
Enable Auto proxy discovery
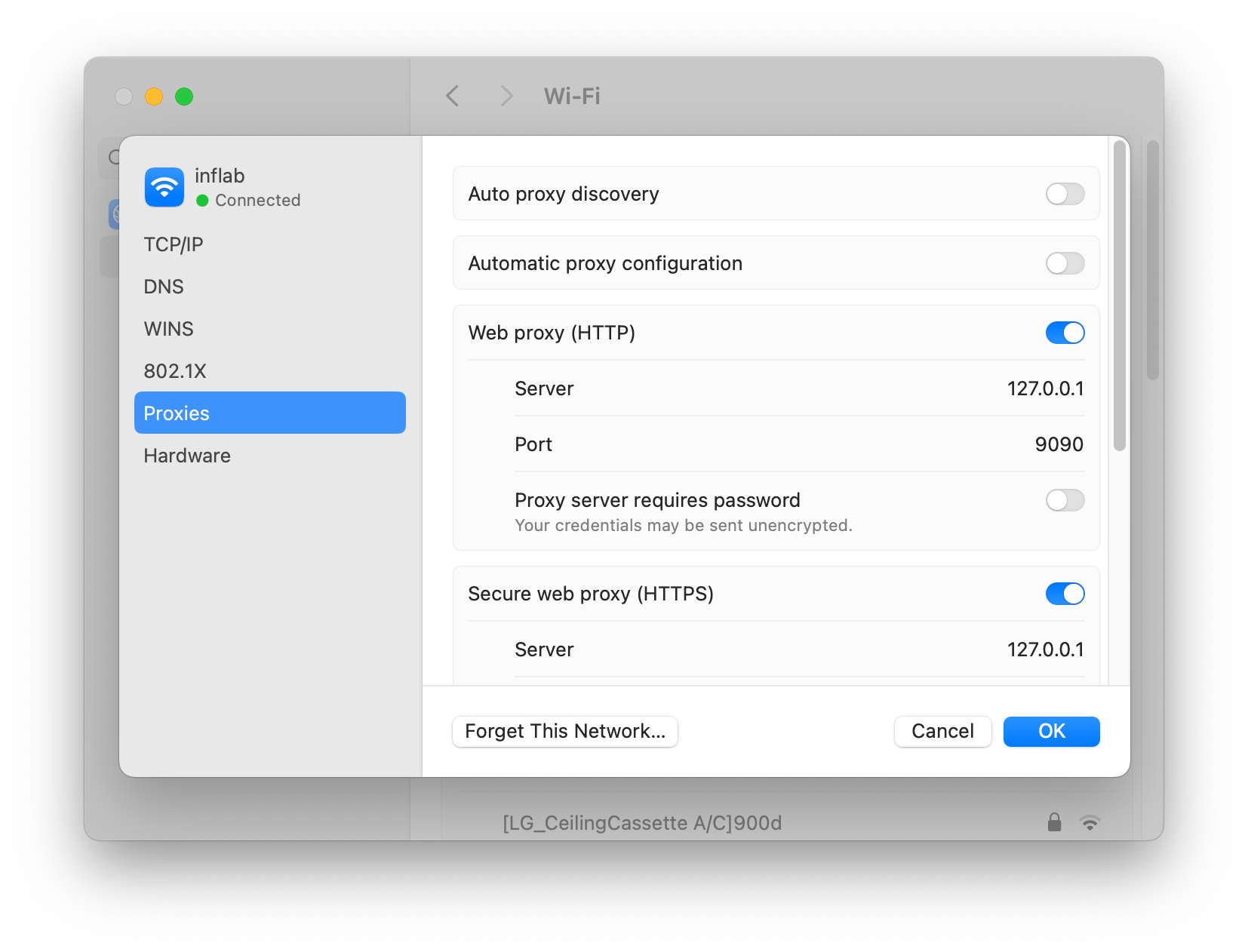tap(1065, 194)
